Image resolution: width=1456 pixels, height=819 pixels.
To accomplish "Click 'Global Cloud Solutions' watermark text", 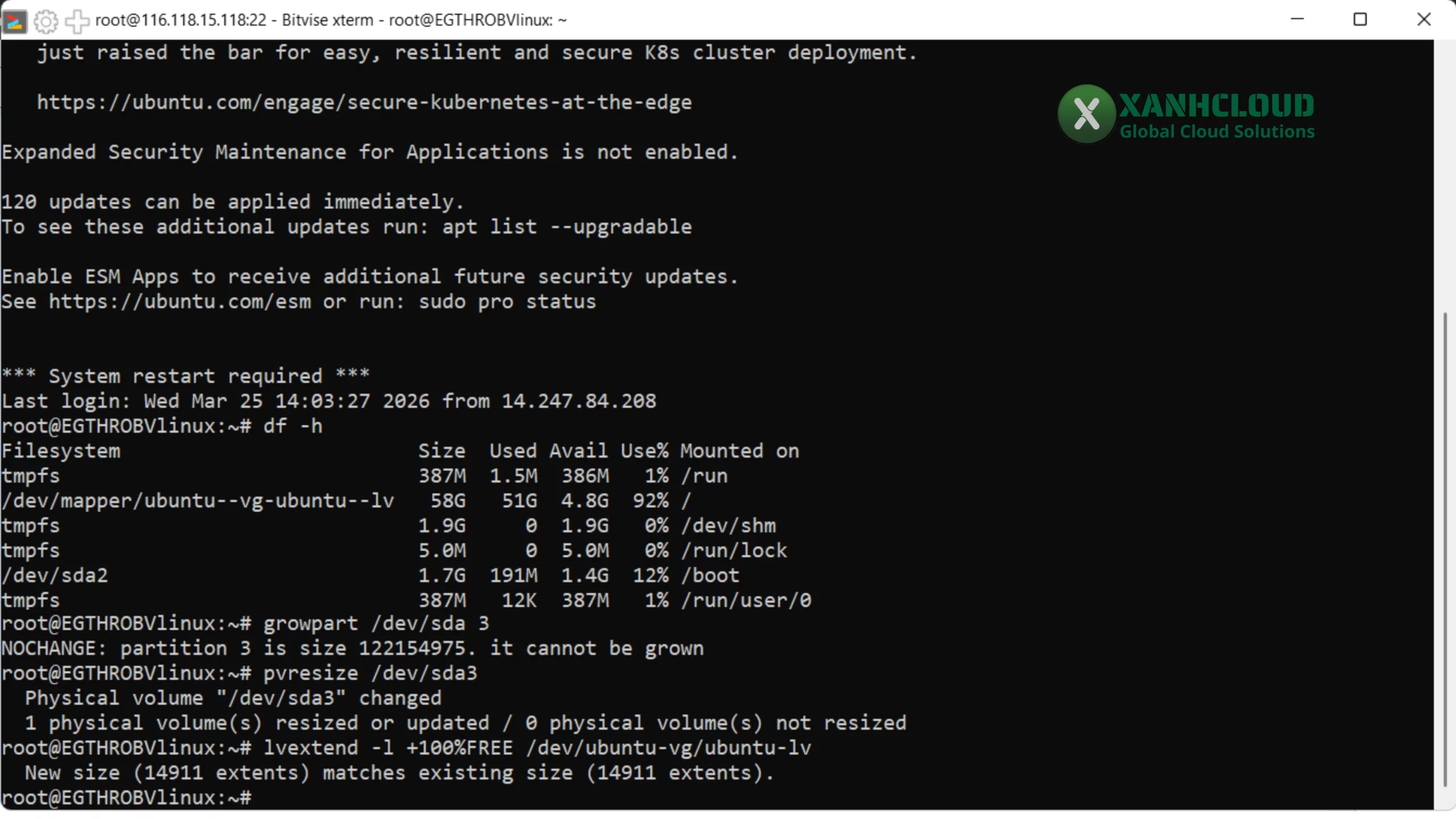I will (1217, 131).
